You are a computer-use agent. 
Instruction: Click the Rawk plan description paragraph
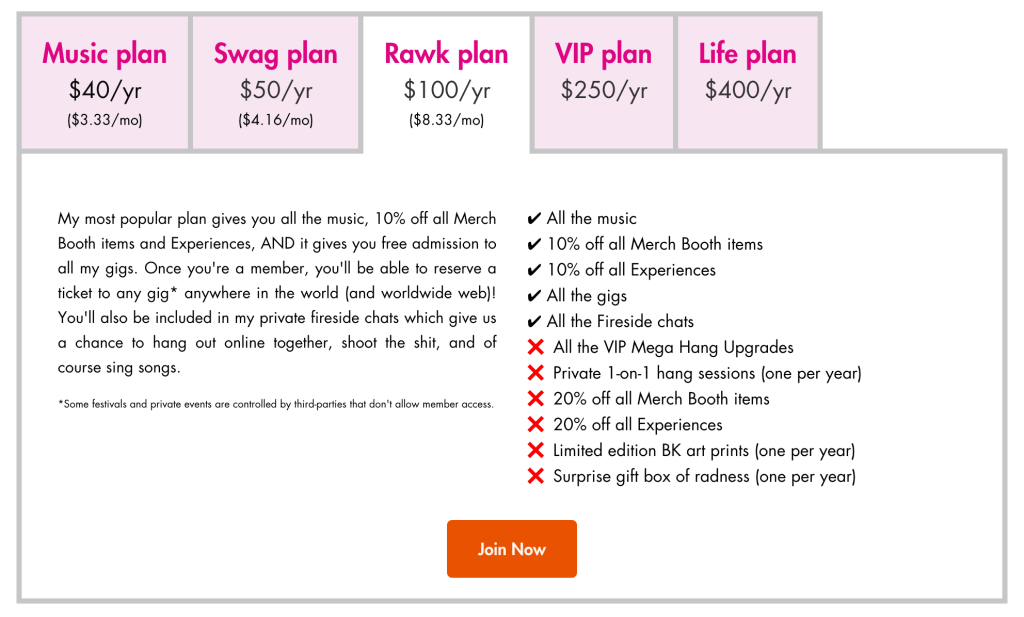coord(277,292)
